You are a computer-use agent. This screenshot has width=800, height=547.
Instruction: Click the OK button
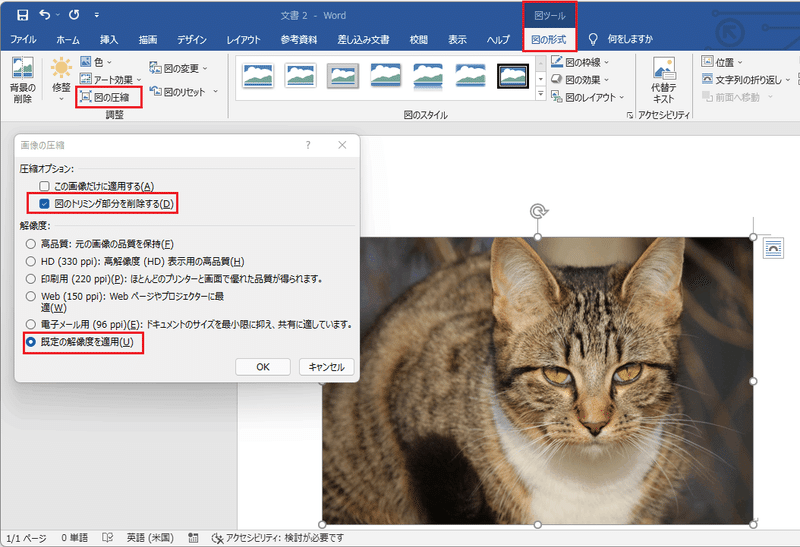(263, 367)
